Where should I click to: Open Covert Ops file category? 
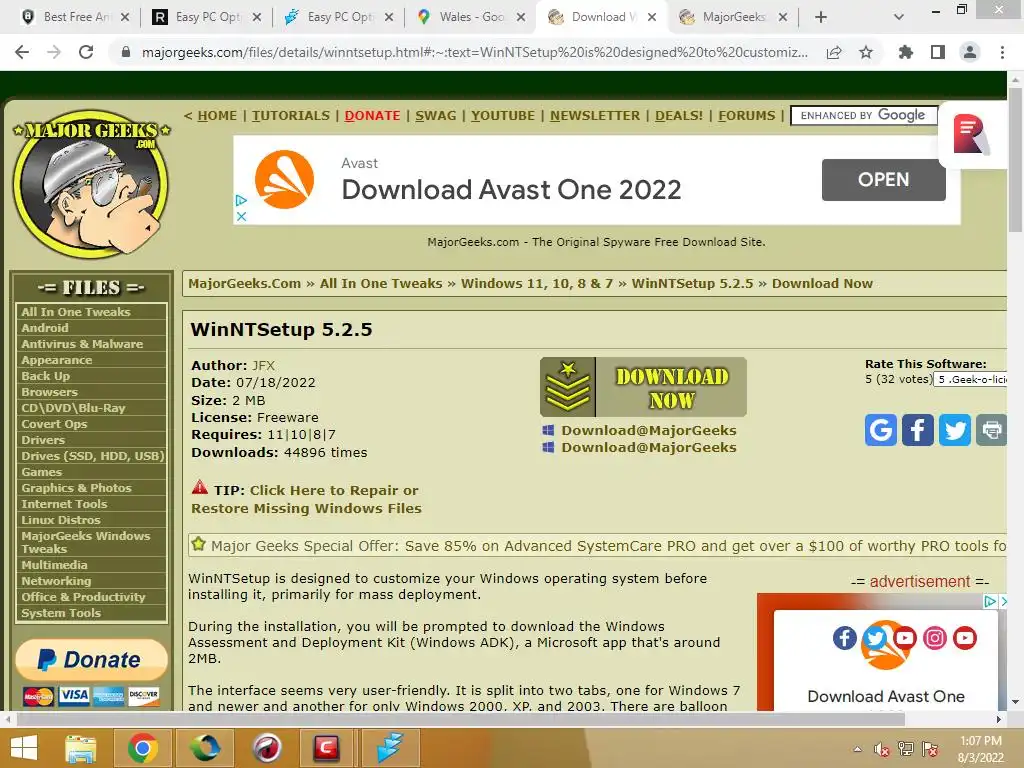tap(54, 424)
